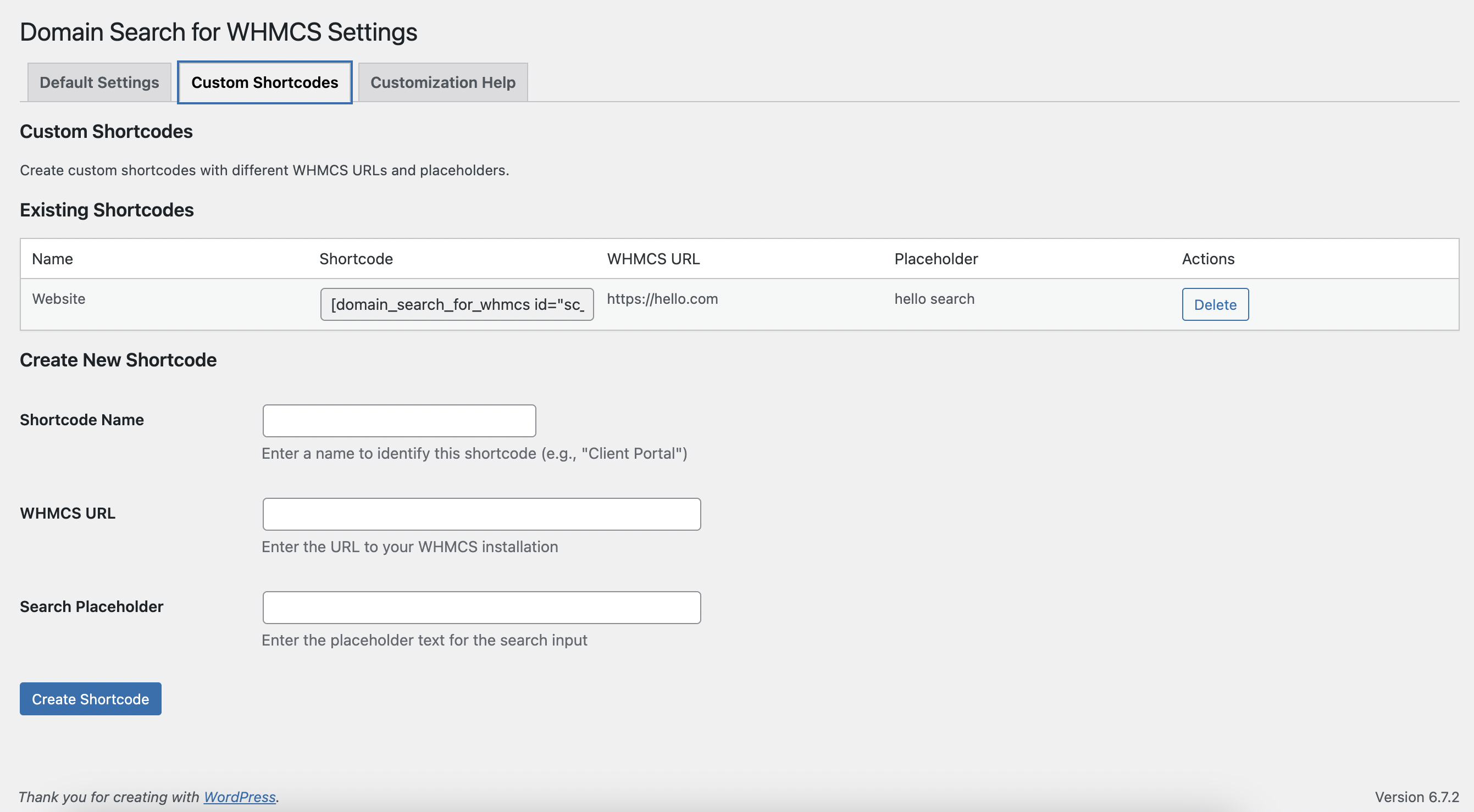The height and width of the screenshot is (812, 1474).
Task: Click the Name column header
Action: 52,258
